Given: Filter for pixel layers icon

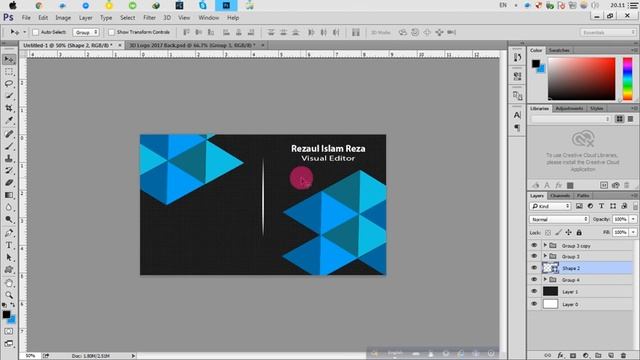Looking at the screenshot, I should tap(579, 206).
